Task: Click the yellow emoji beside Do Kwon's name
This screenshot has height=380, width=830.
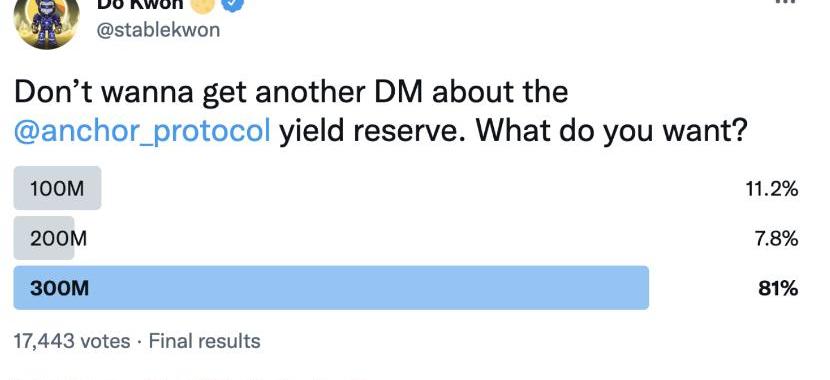Action: tap(202, 4)
